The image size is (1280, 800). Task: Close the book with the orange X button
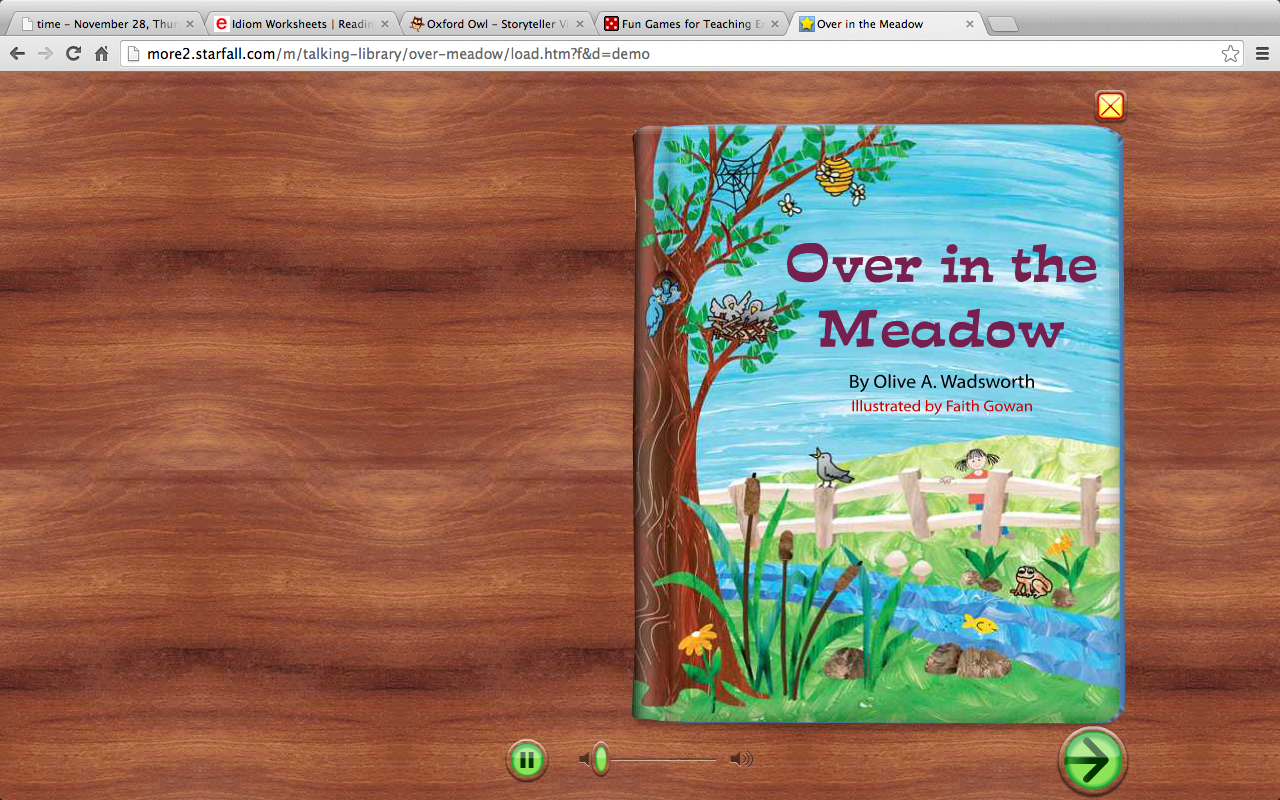(1110, 106)
